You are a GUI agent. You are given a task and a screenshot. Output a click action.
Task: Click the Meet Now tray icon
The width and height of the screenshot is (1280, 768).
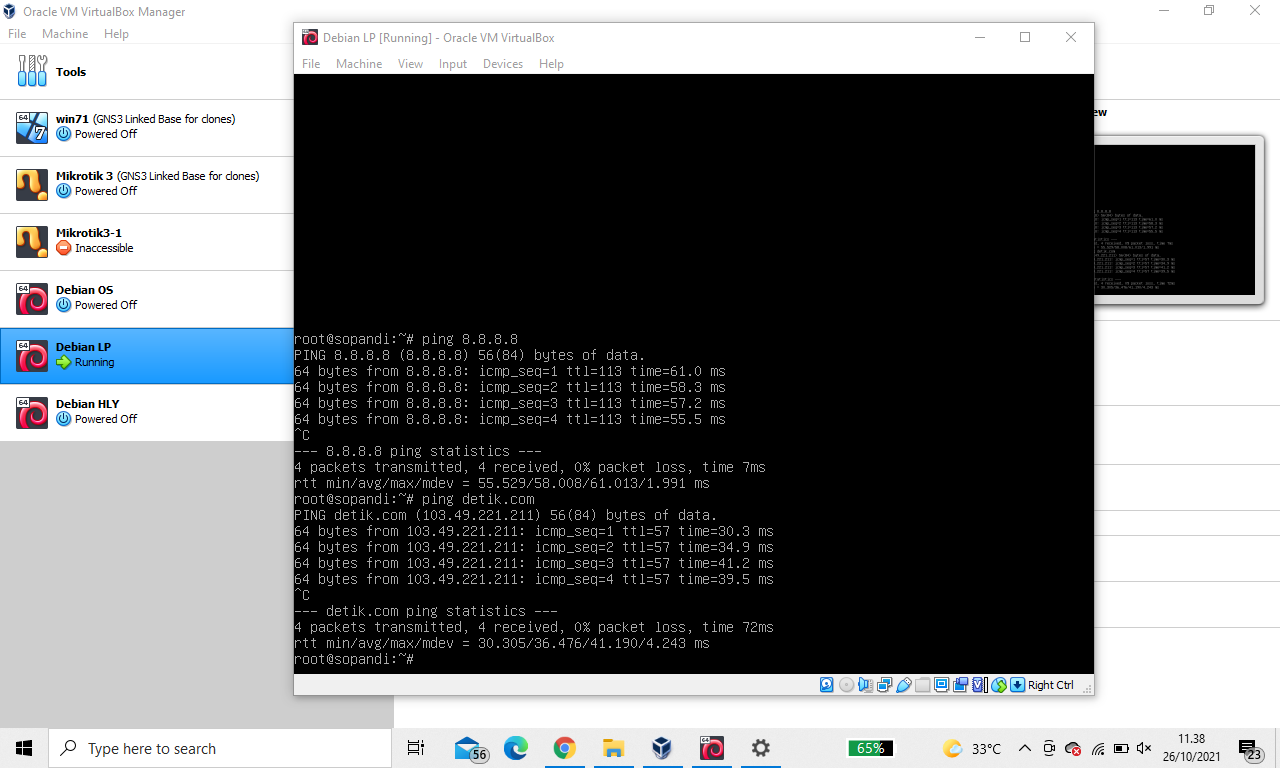coord(1049,748)
